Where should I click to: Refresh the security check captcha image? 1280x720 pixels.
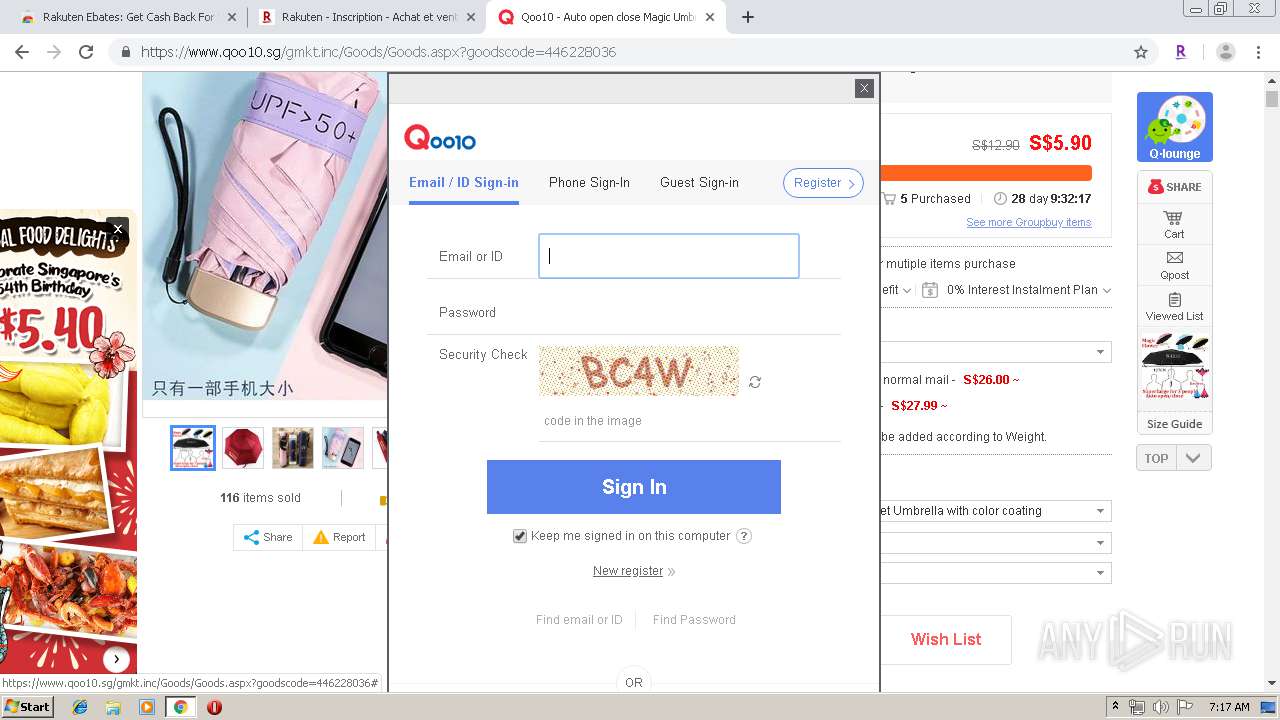[755, 382]
